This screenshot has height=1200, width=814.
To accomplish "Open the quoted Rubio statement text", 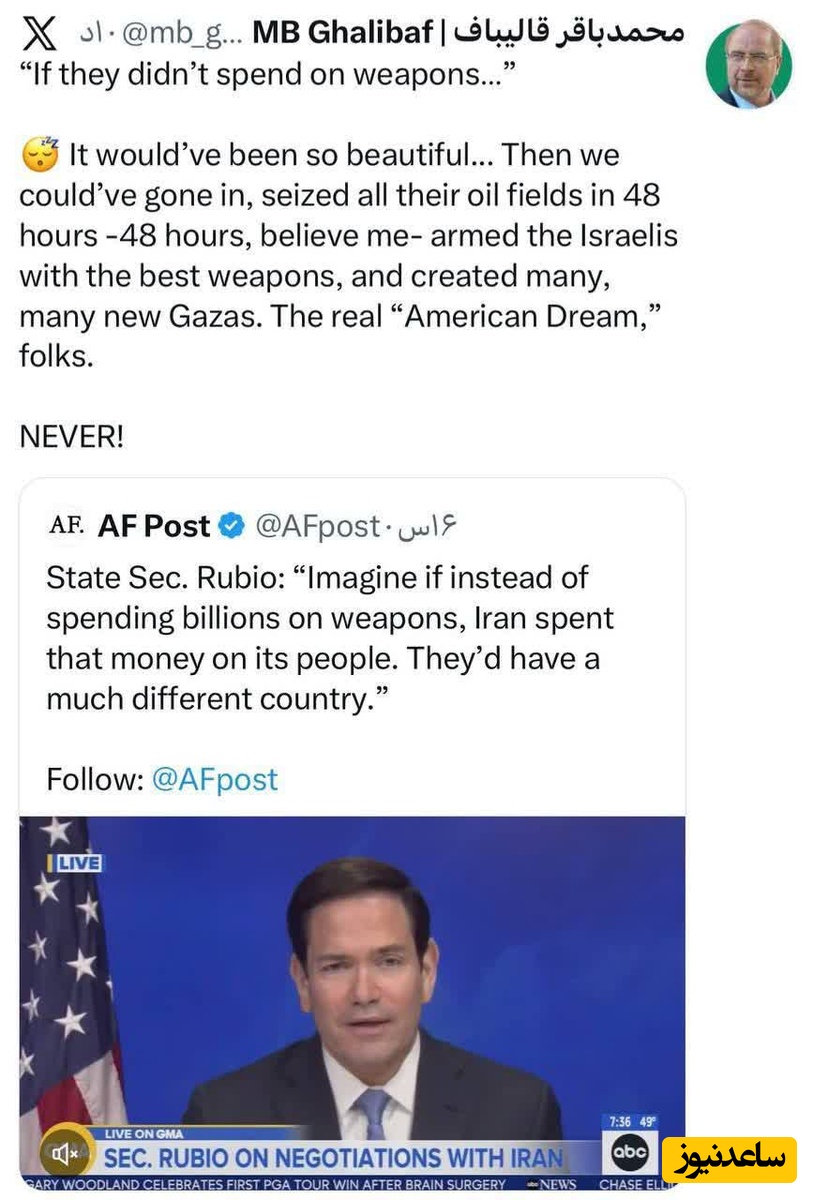I will pos(330,638).
